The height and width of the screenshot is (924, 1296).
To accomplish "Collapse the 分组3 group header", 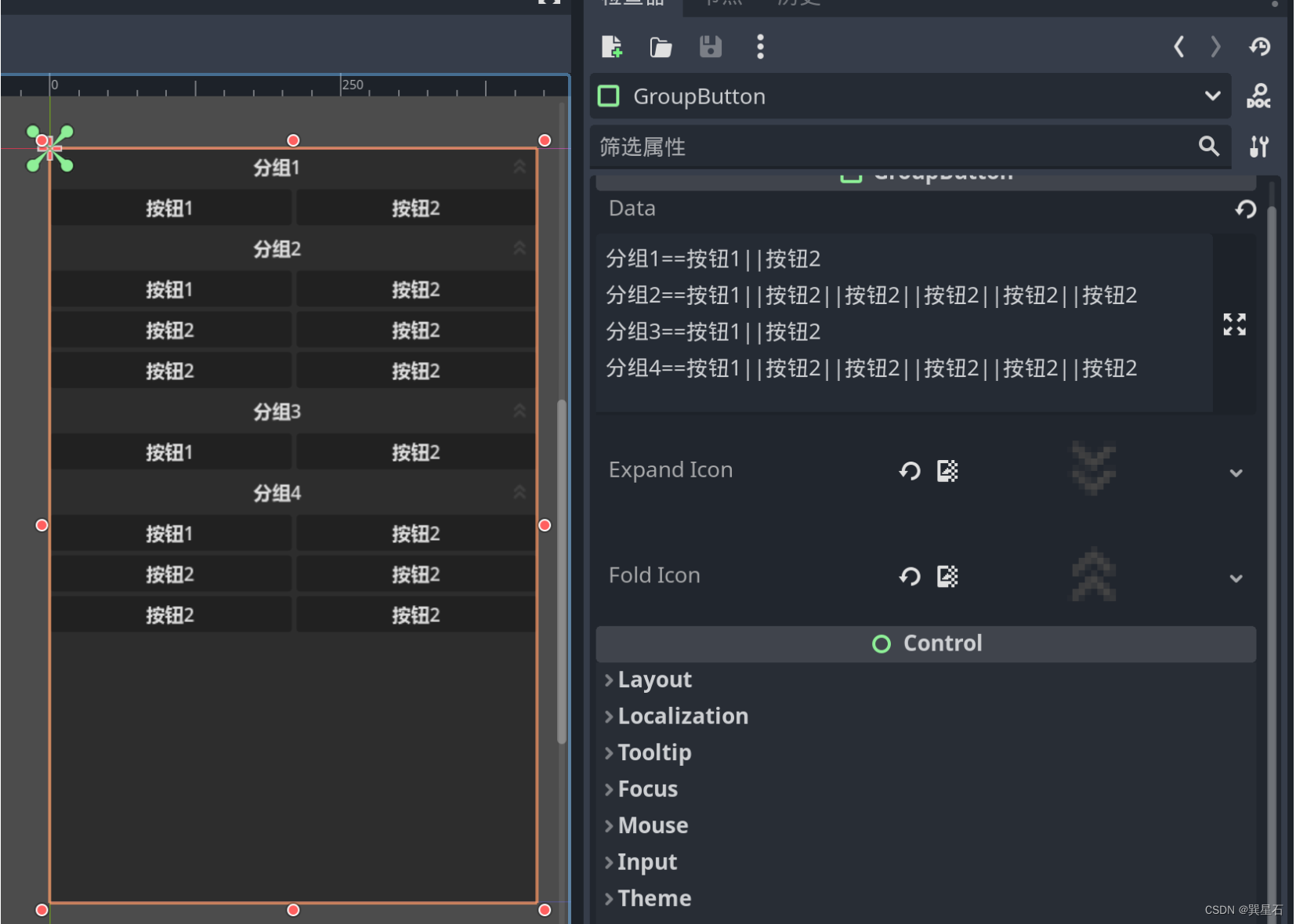I will [293, 411].
